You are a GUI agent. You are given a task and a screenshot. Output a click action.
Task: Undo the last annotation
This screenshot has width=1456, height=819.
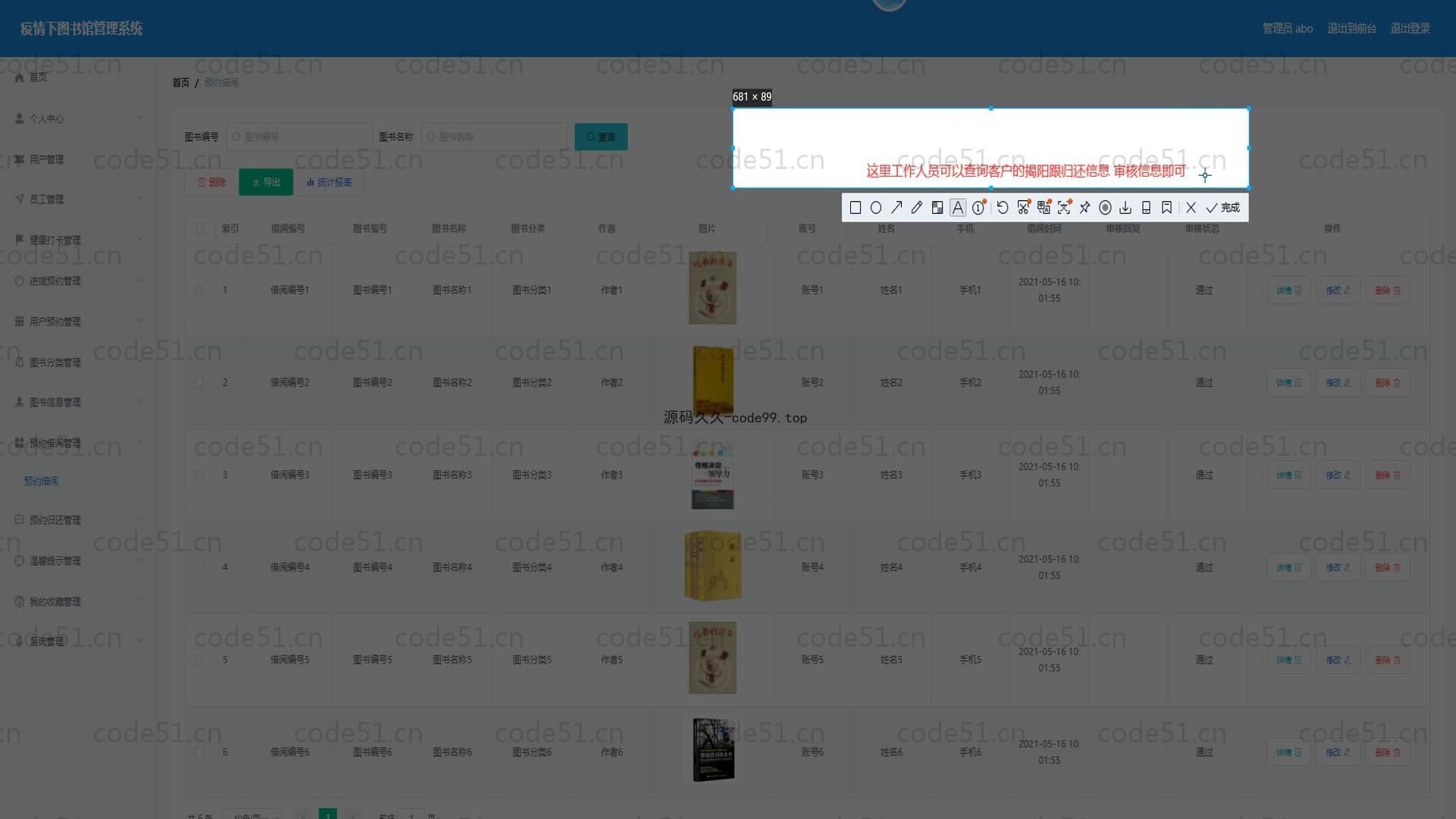click(1003, 208)
